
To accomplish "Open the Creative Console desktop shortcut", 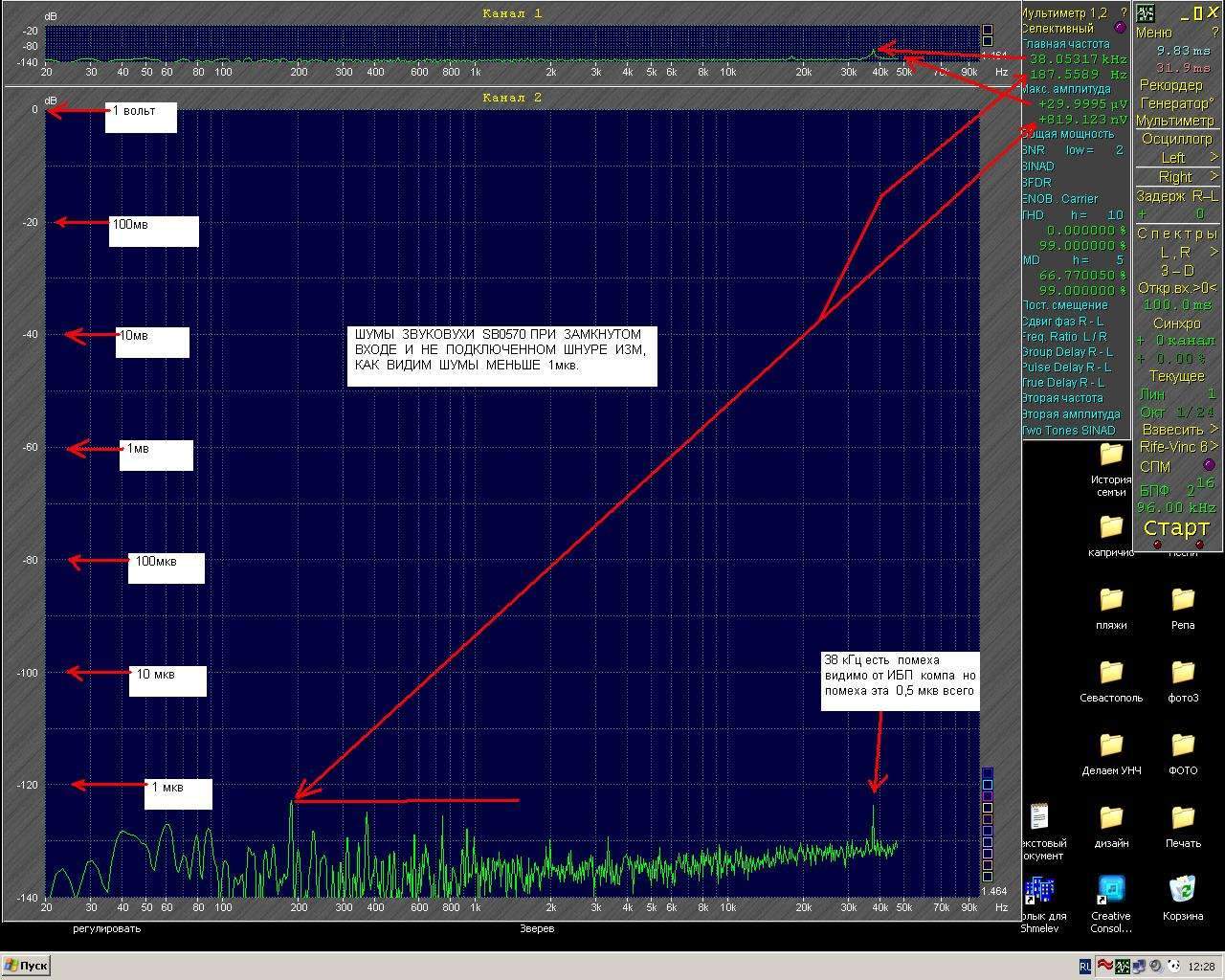I will (x=1110, y=890).
